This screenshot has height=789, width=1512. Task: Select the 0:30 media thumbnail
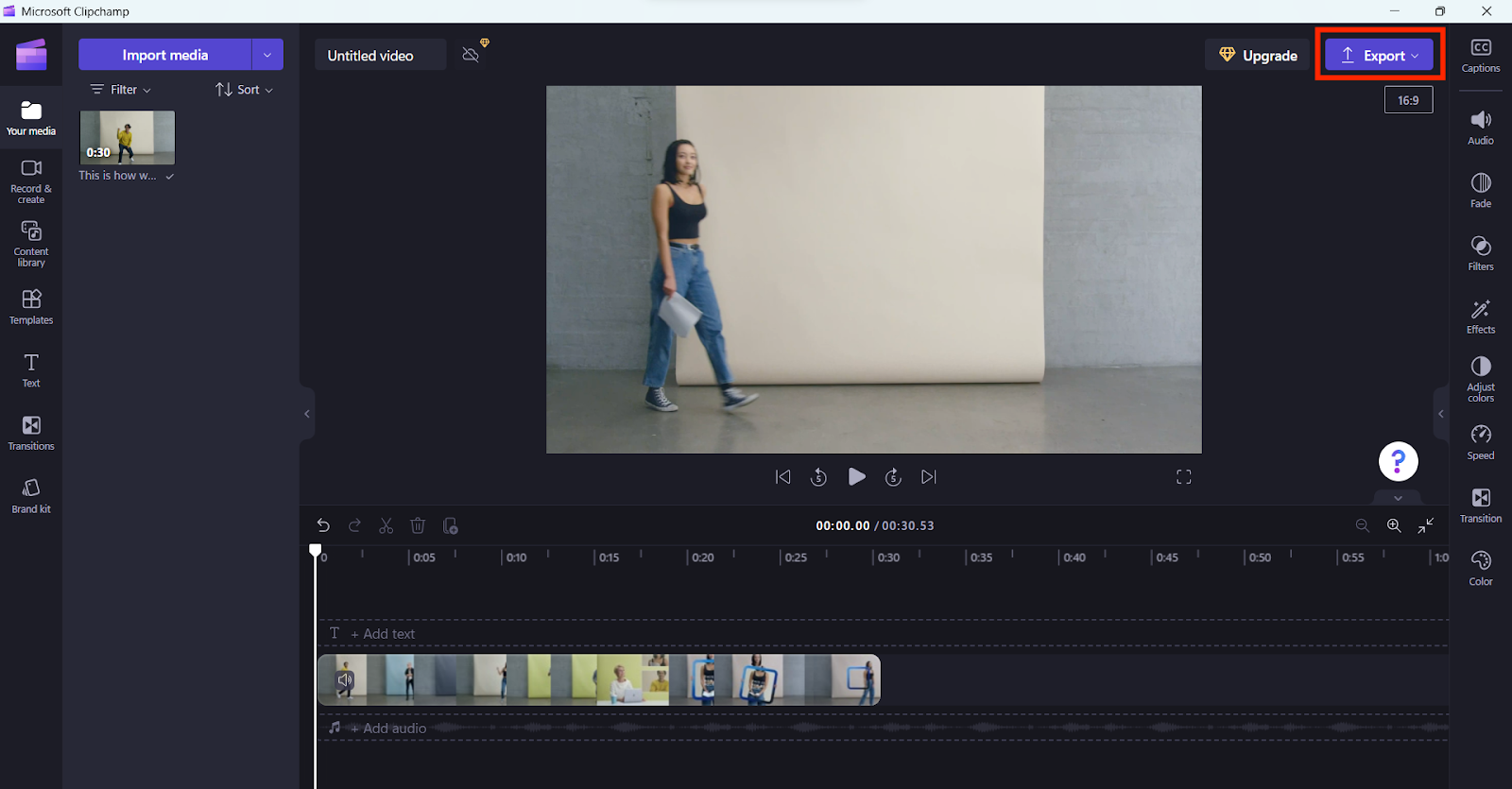(128, 137)
